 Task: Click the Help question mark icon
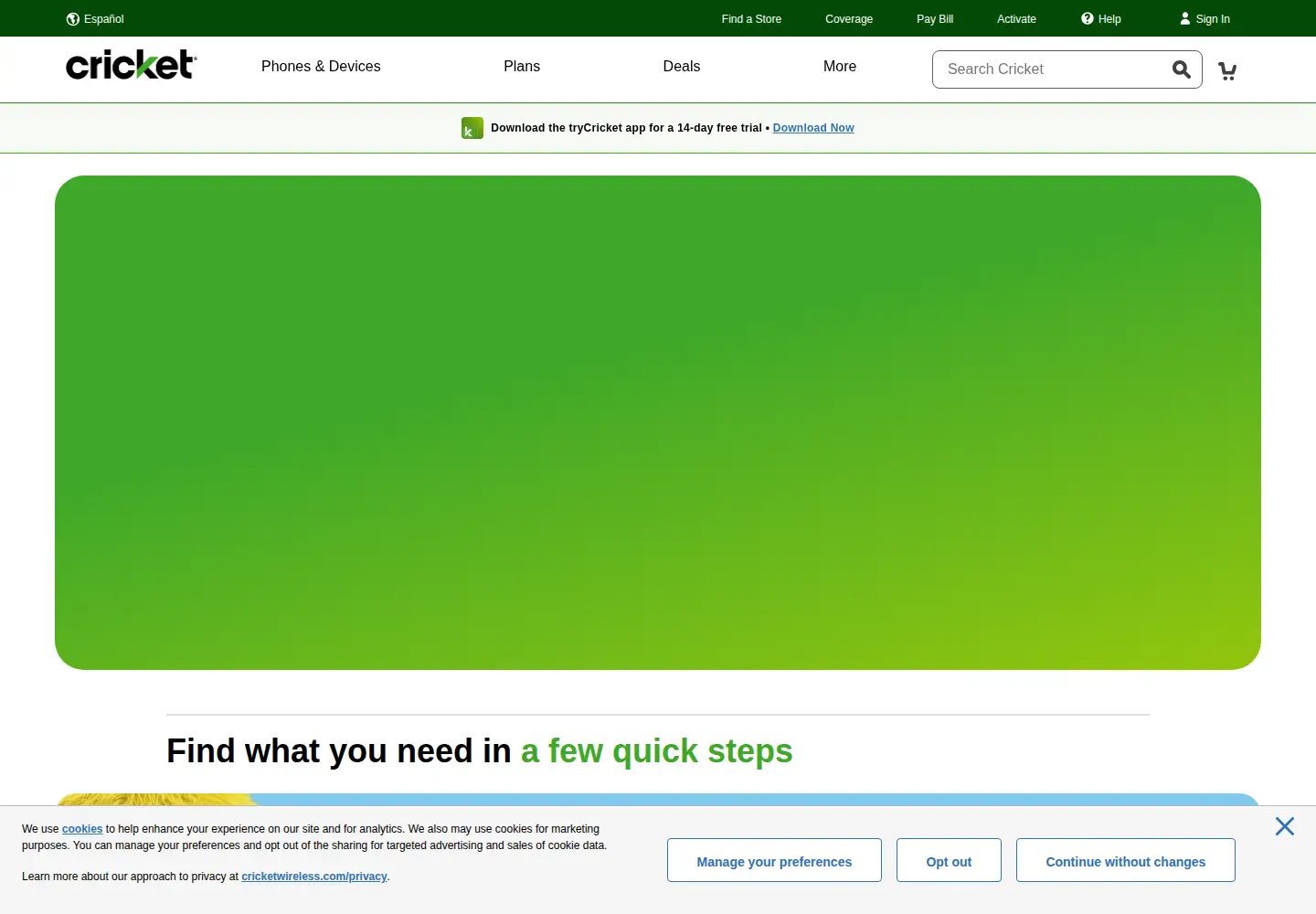1088,18
